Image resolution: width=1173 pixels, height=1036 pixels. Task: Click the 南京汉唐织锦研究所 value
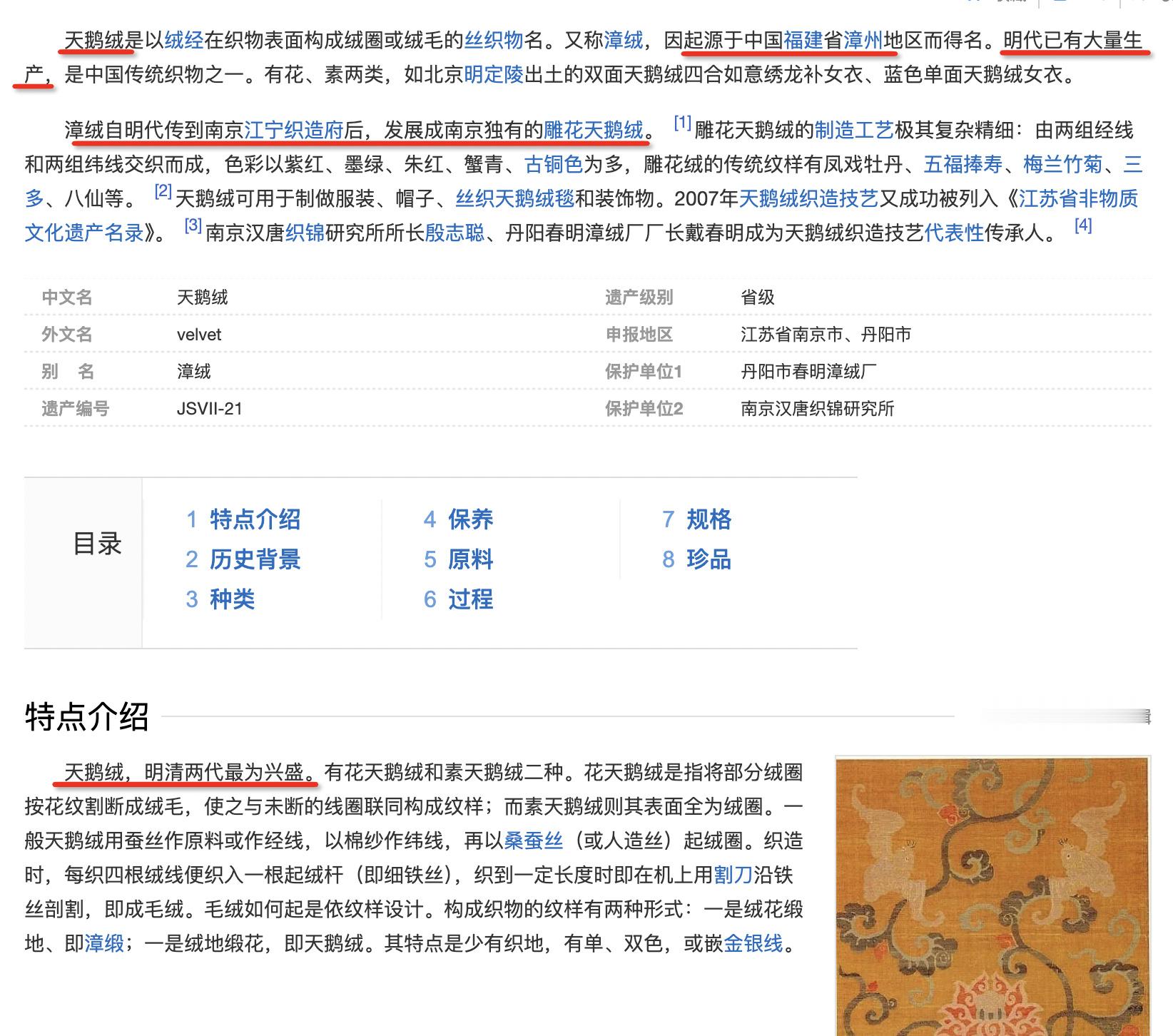click(818, 409)
